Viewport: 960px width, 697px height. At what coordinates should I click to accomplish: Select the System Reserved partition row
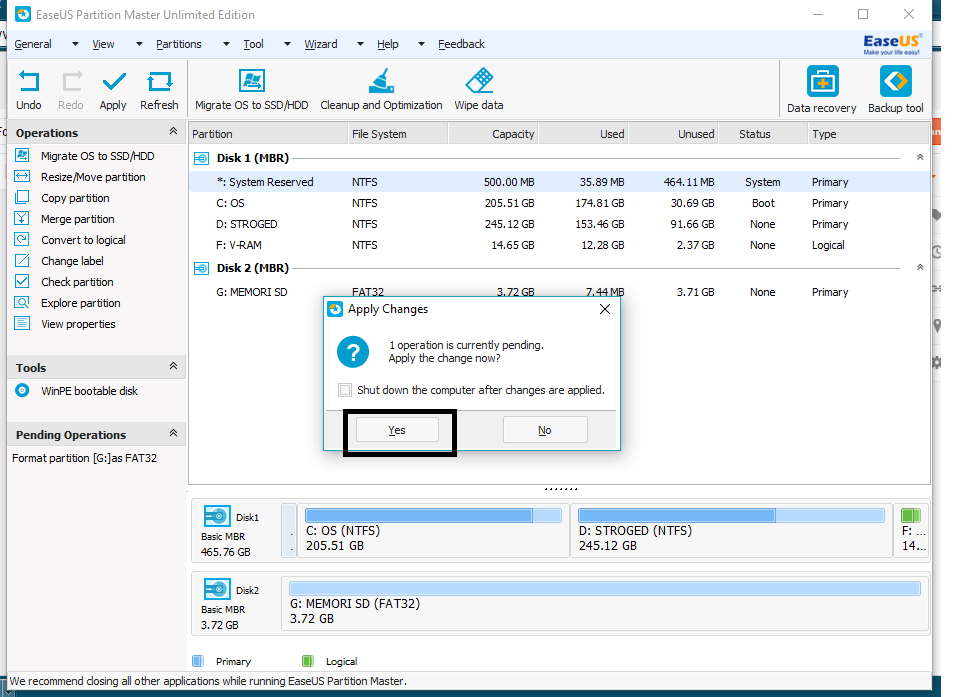(560, 182)
